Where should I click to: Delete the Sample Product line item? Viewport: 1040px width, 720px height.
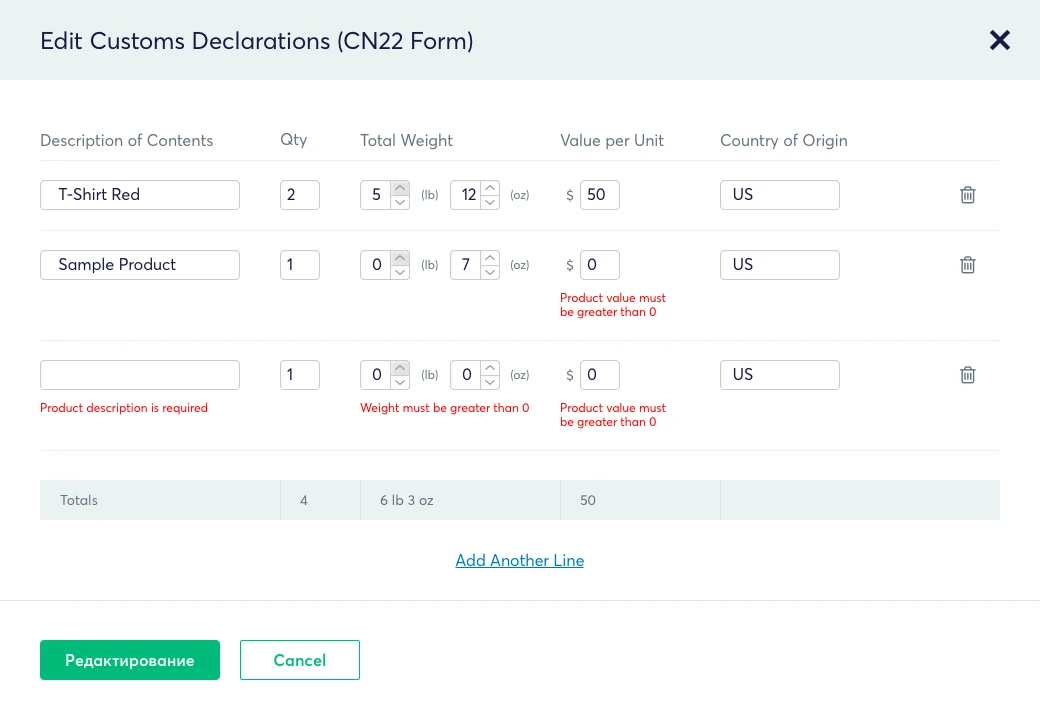coord(968,265)
